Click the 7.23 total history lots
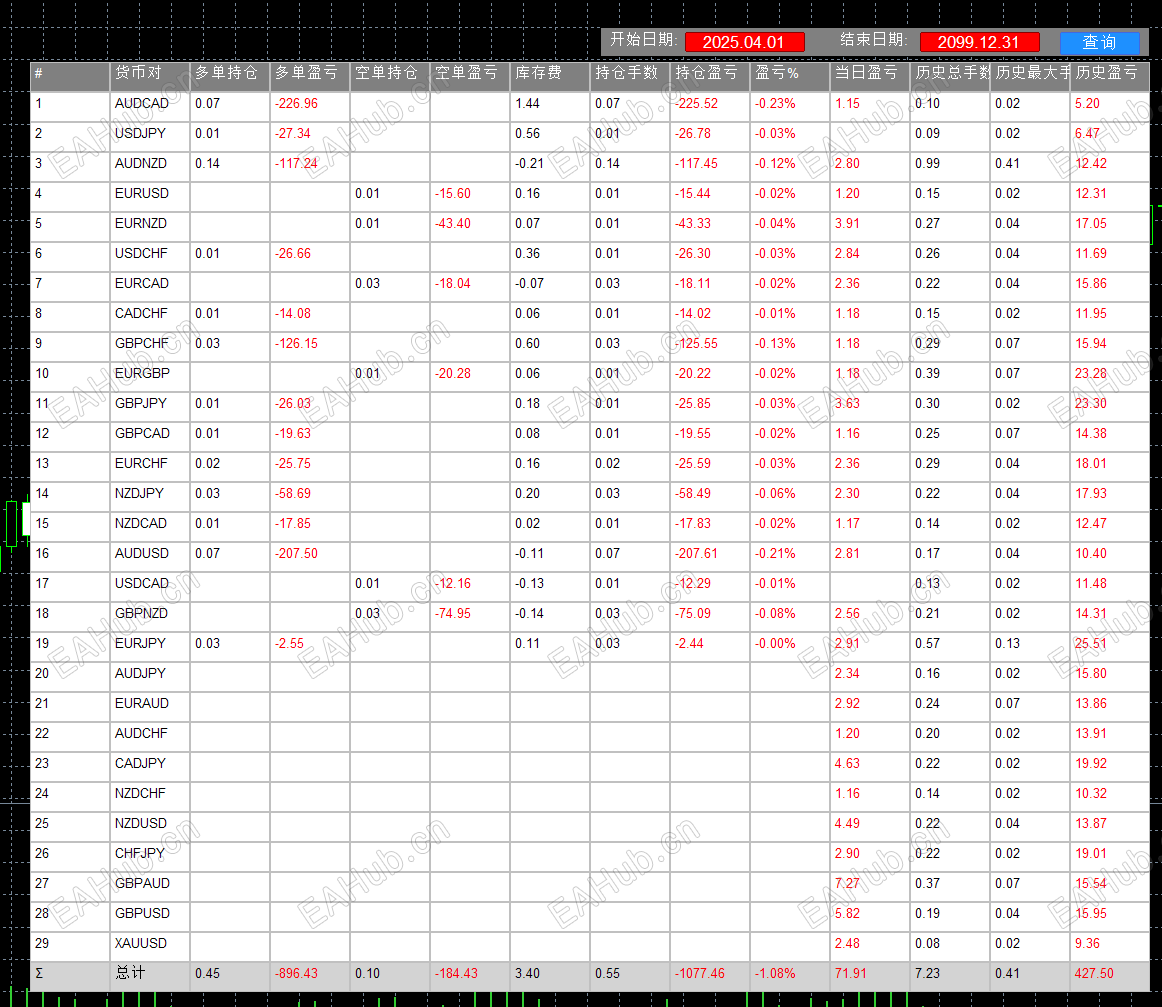Image resolution: width=1162 pixels, height=1007 pixels. pyautogui.click(x=928, y=974)
